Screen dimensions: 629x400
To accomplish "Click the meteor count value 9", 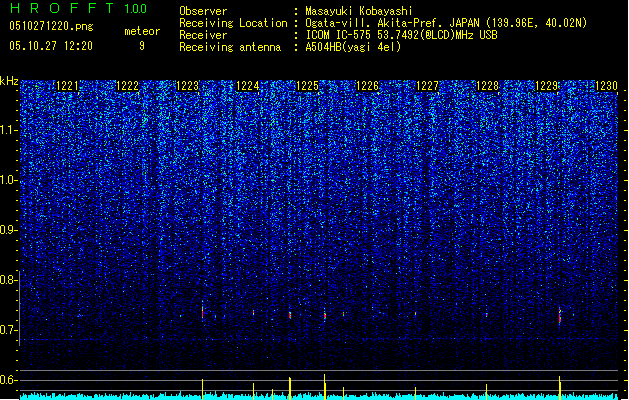I will 142,46.
